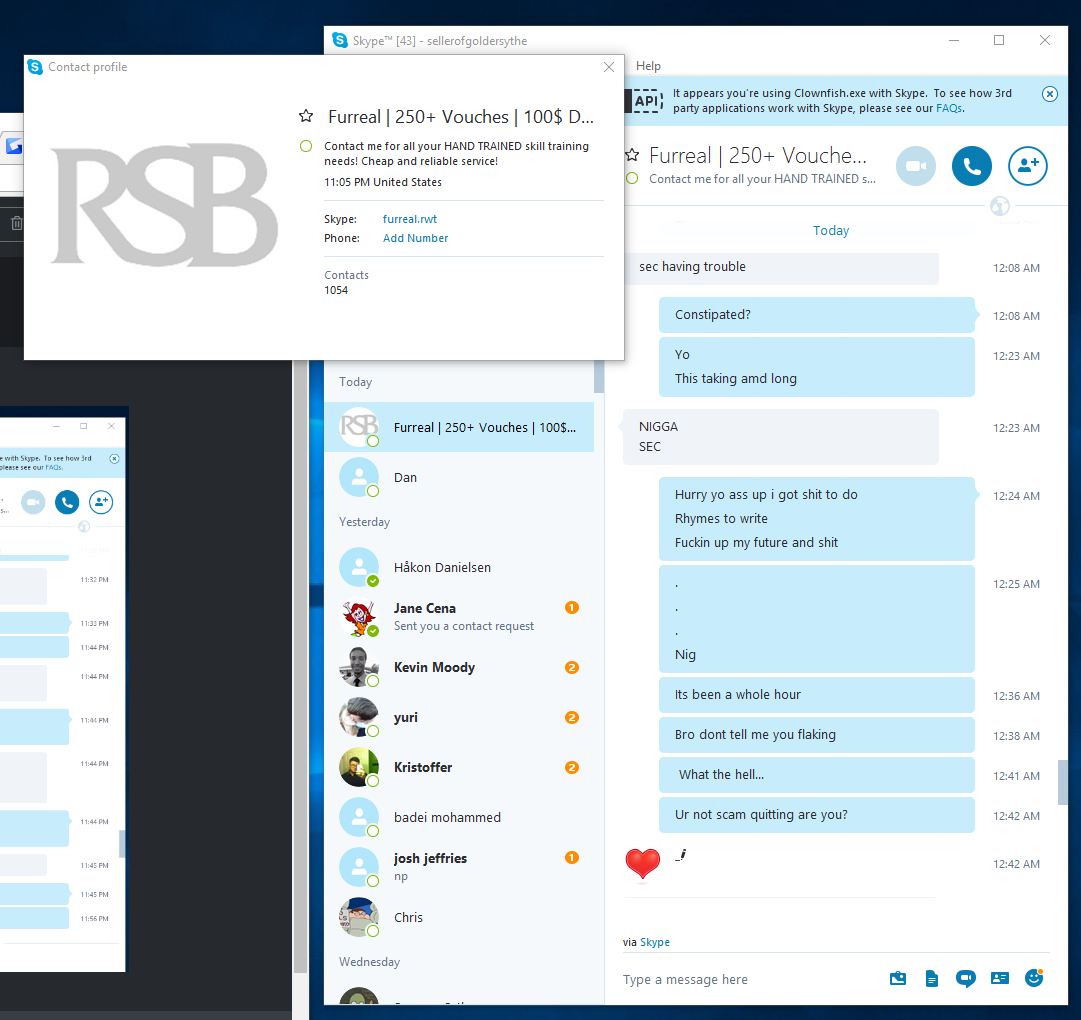Click the Skype logo in title bar
This screenshot has width=1081, height=1020.
(x=340, y=40)
